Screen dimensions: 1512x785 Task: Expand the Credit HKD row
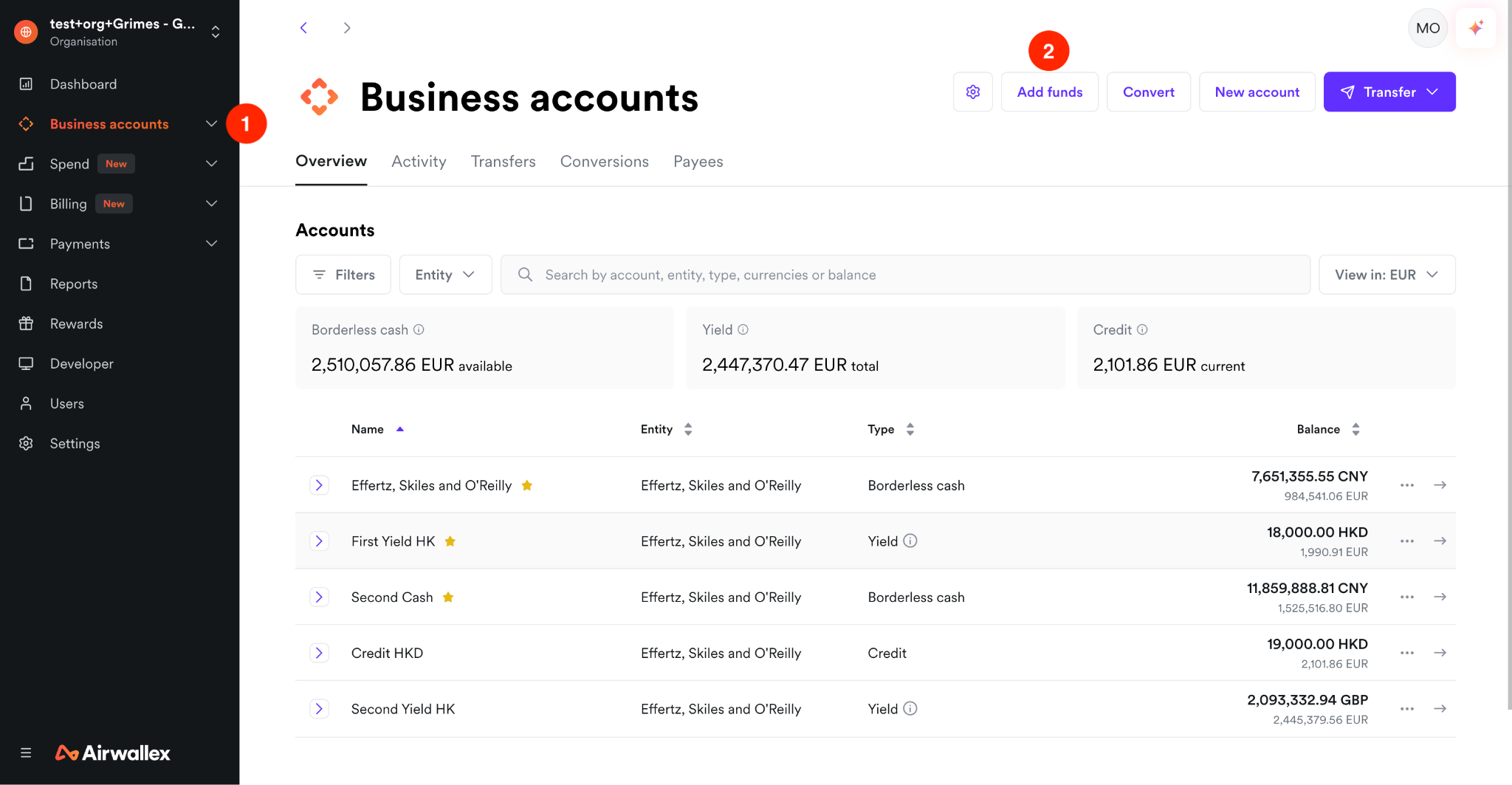[x=319, y=653]
